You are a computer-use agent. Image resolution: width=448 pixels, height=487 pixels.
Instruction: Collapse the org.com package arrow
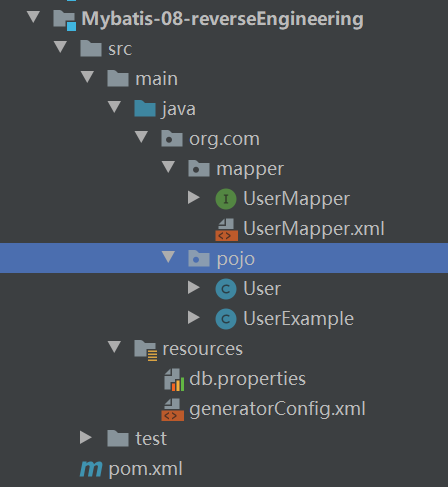click(x=141, y=137)
